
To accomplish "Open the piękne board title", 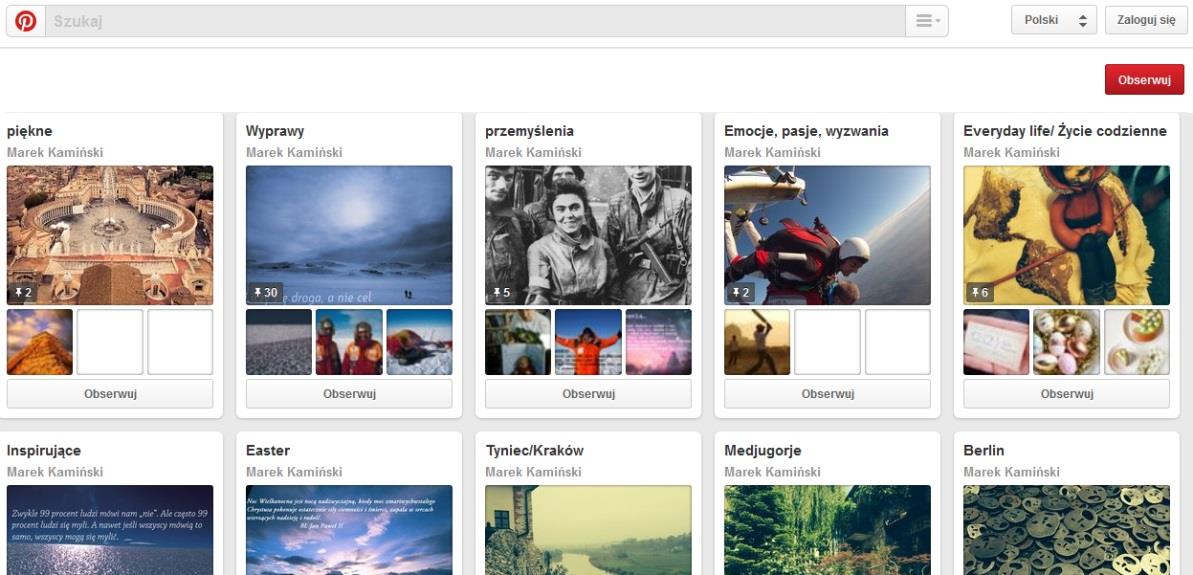I will tap(30, 131).
